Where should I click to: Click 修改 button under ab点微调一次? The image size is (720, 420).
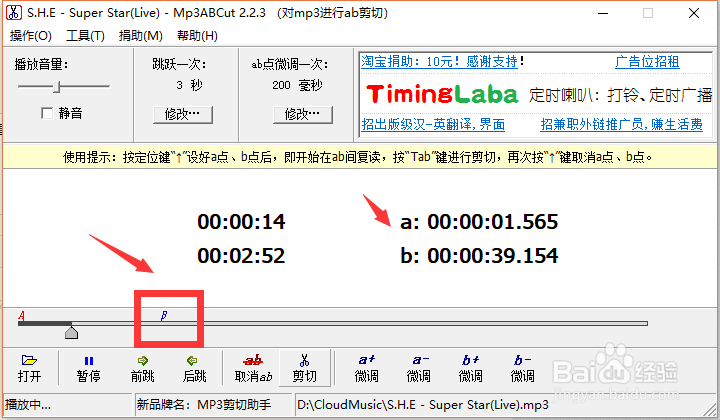[303, 114]
